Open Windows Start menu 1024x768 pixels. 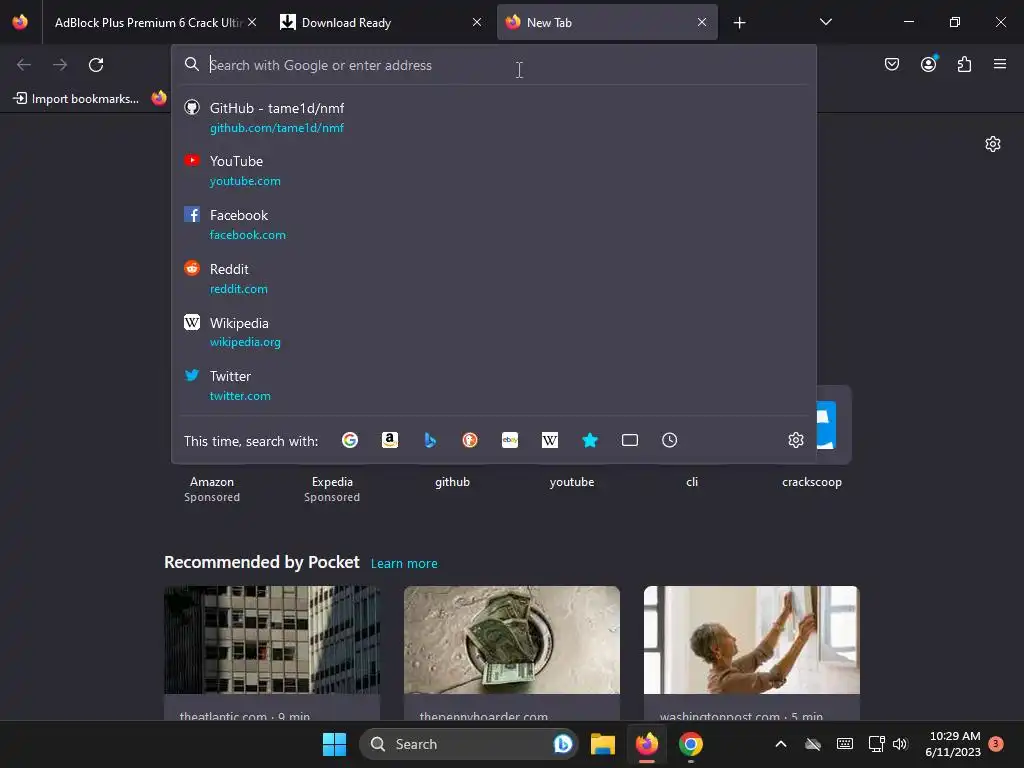click(334, 744)
